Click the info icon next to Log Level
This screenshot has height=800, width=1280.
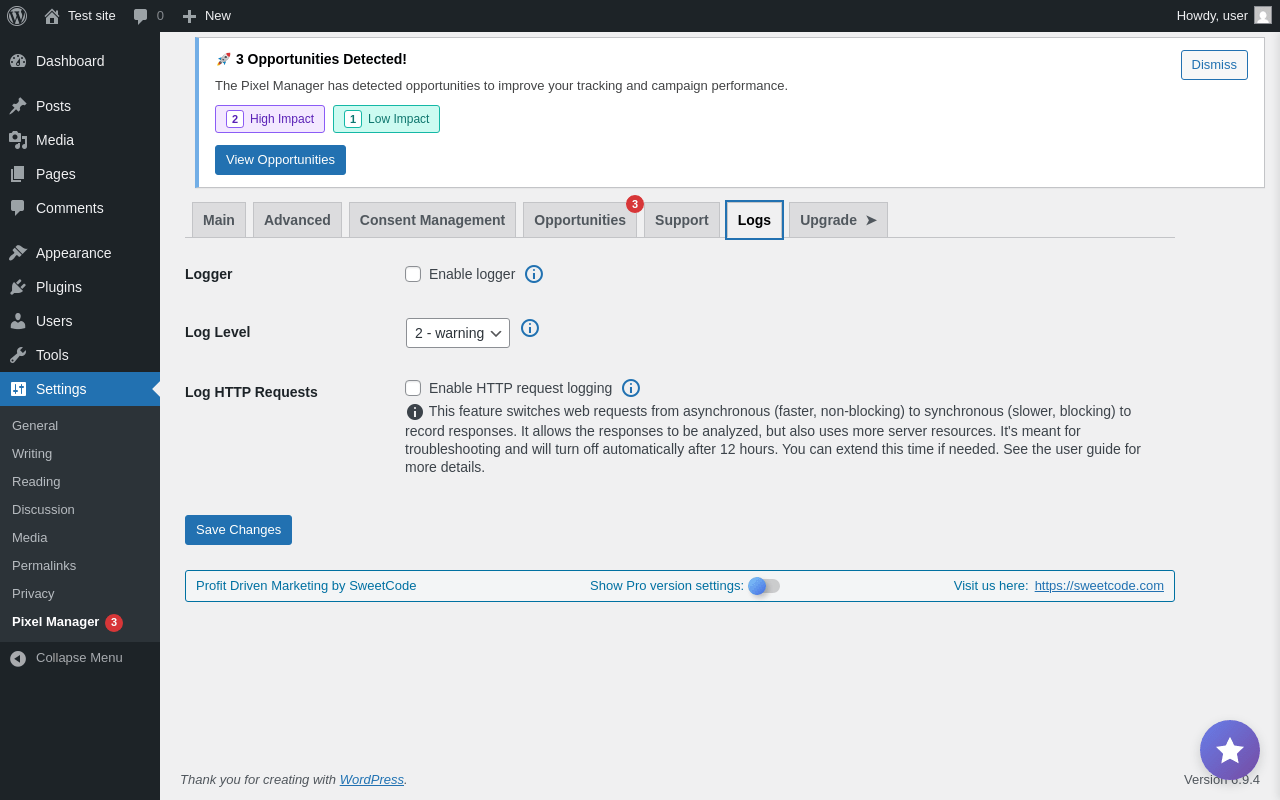point(530,328)
